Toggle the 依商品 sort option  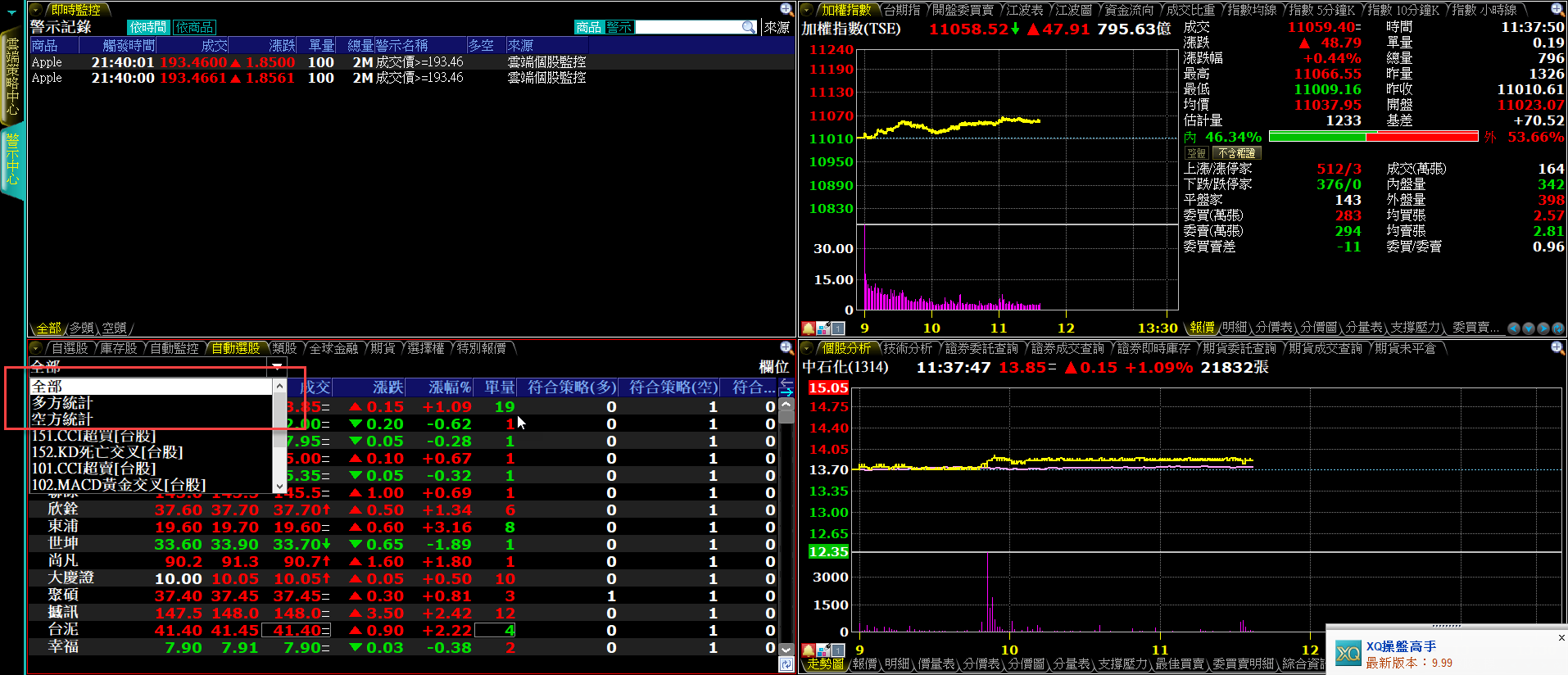[x=194, y=28]
